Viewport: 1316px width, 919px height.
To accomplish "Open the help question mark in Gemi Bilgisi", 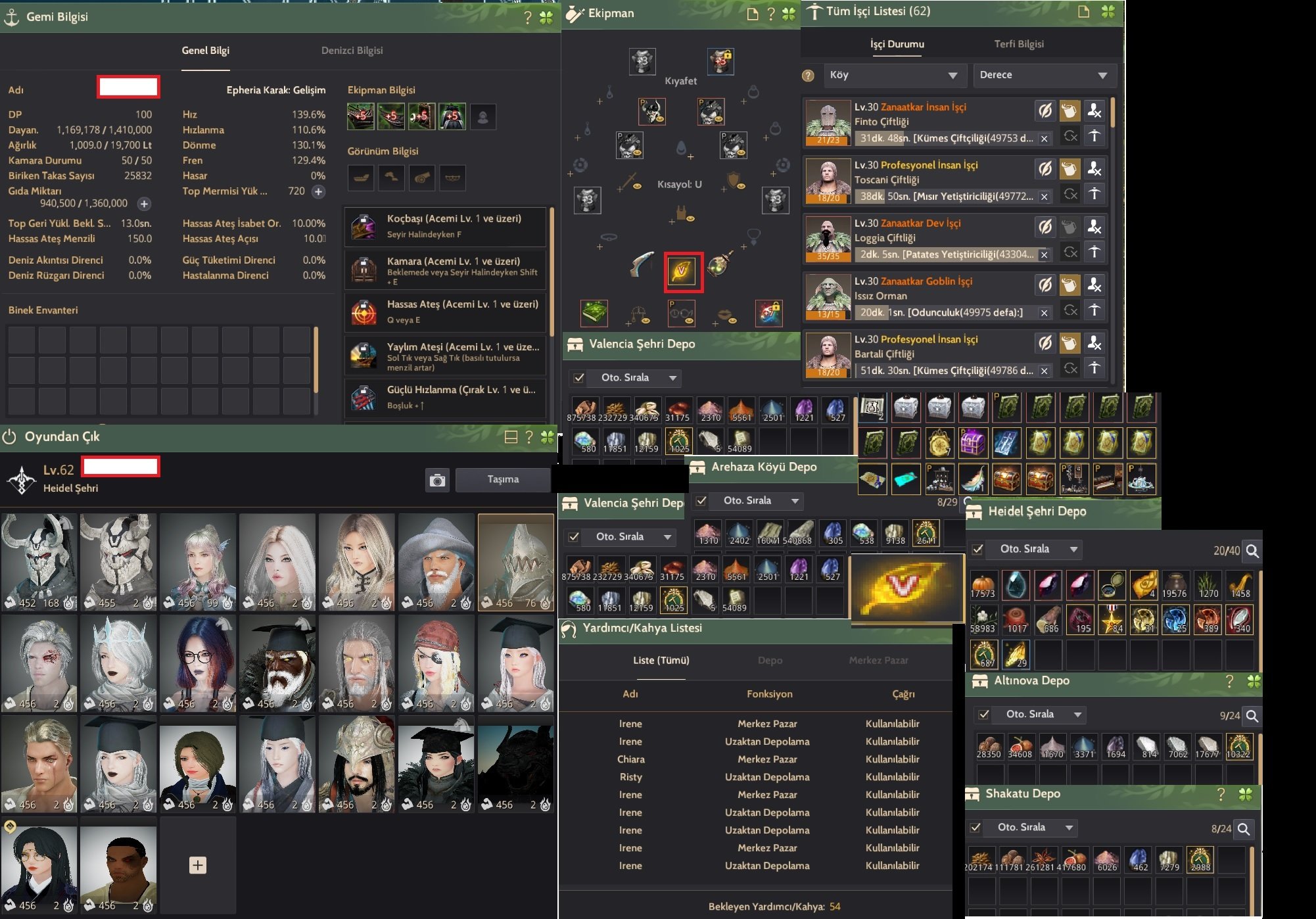I will (527, 17).
